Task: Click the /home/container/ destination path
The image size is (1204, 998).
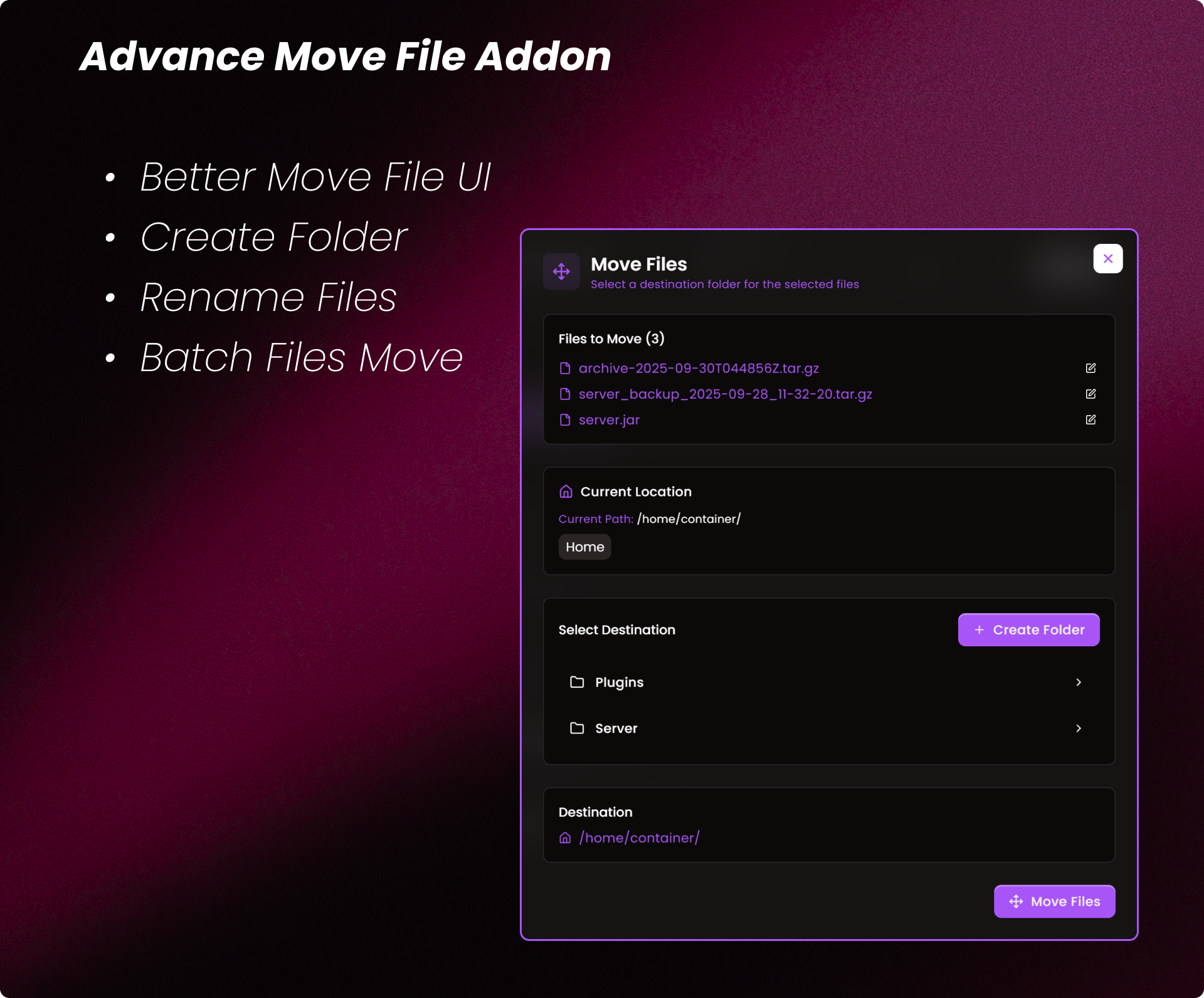Action: pos(639,838)
